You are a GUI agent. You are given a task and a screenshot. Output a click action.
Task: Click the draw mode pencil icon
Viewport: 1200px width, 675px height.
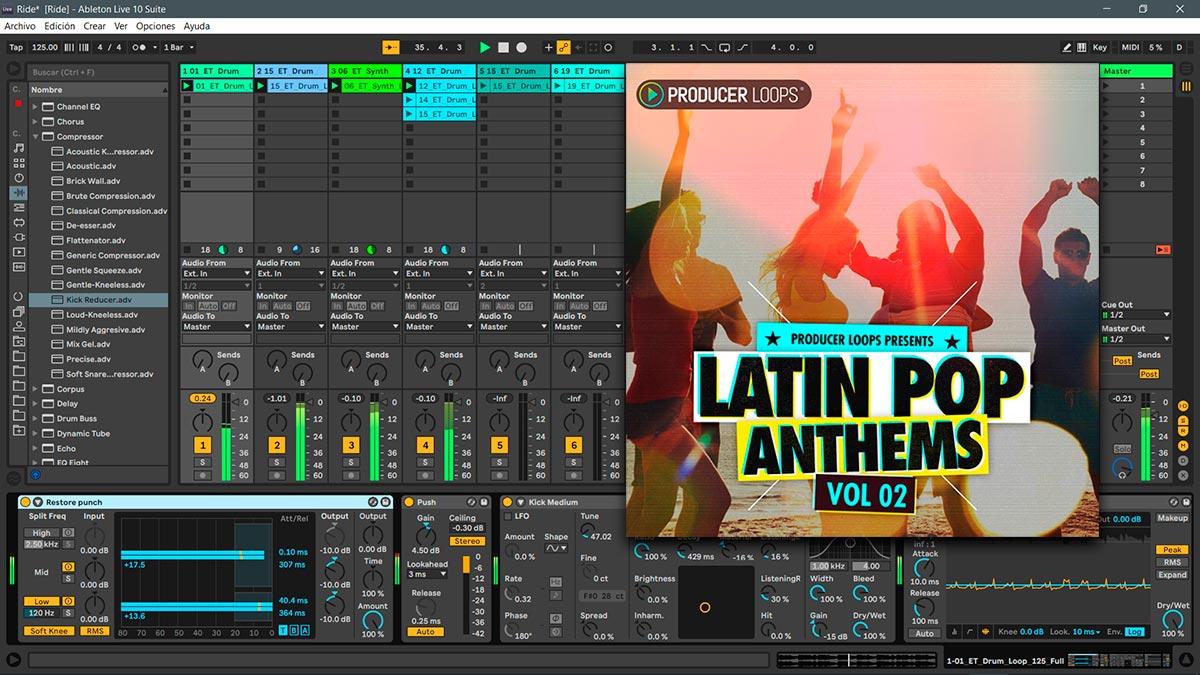pos(1068,47)
